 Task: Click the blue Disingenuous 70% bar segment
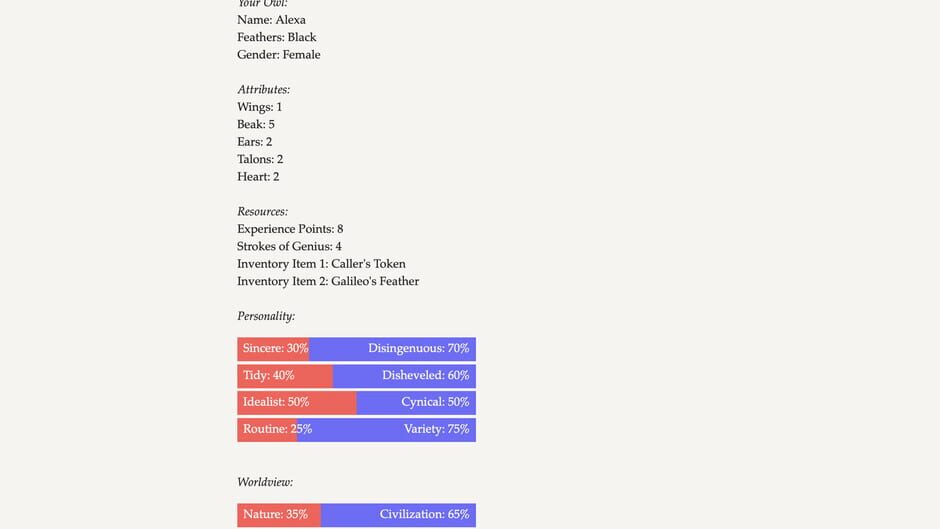click(x=392, y=349)
